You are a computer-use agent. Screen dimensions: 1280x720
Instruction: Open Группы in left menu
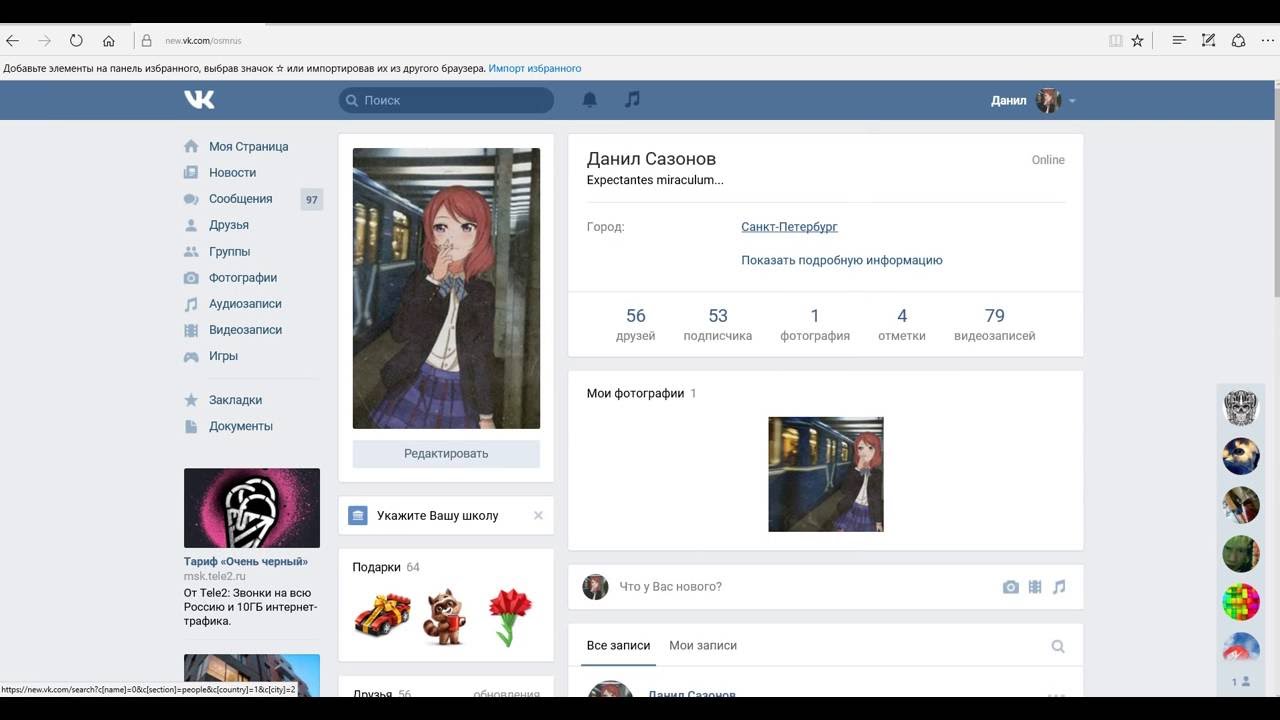tap(229, 251)
